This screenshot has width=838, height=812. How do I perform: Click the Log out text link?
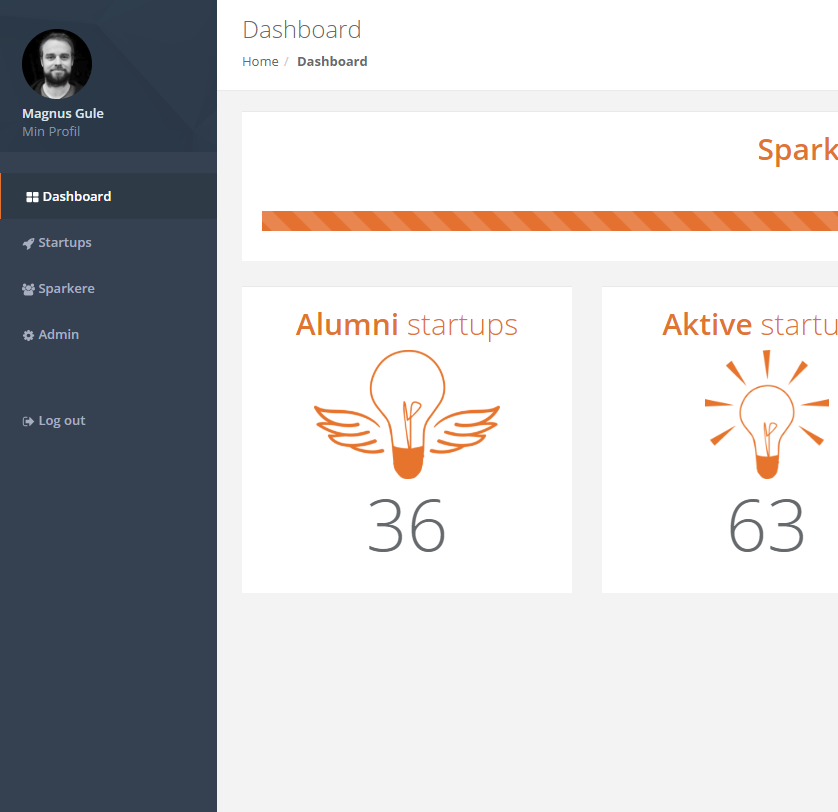coord(62,421)
